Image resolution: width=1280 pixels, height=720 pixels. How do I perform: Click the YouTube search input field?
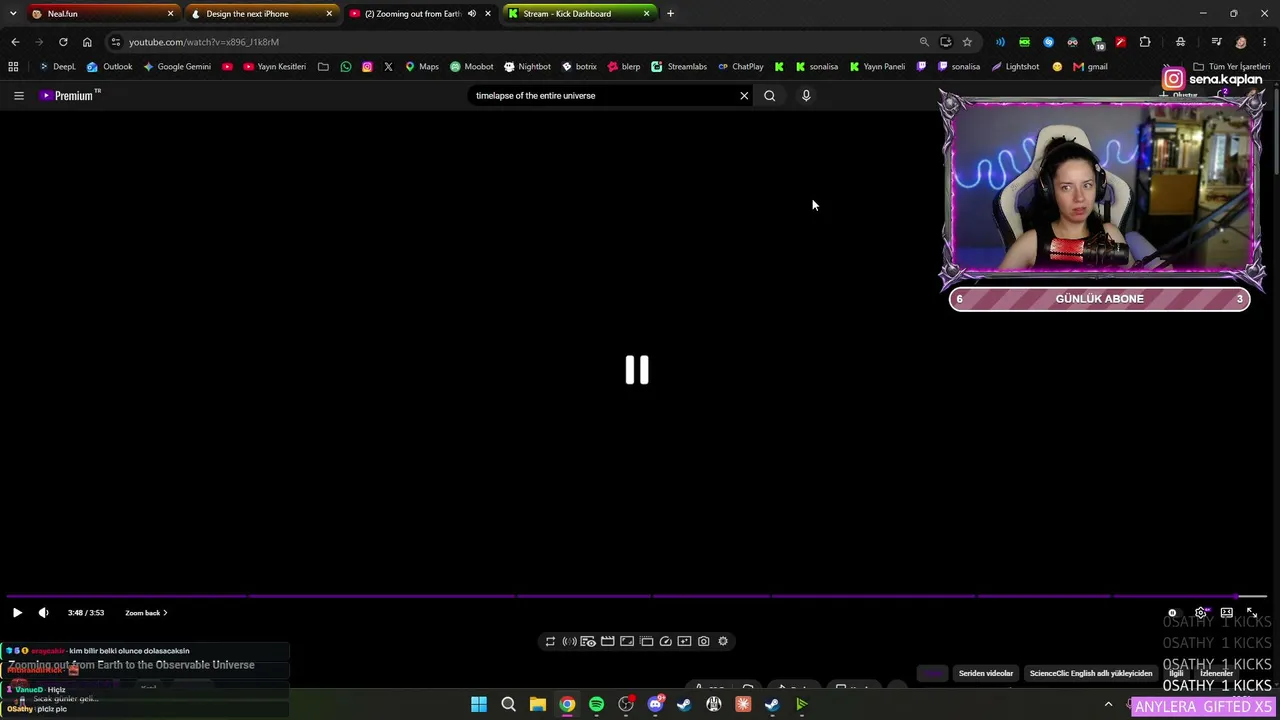tap(603, 96)
